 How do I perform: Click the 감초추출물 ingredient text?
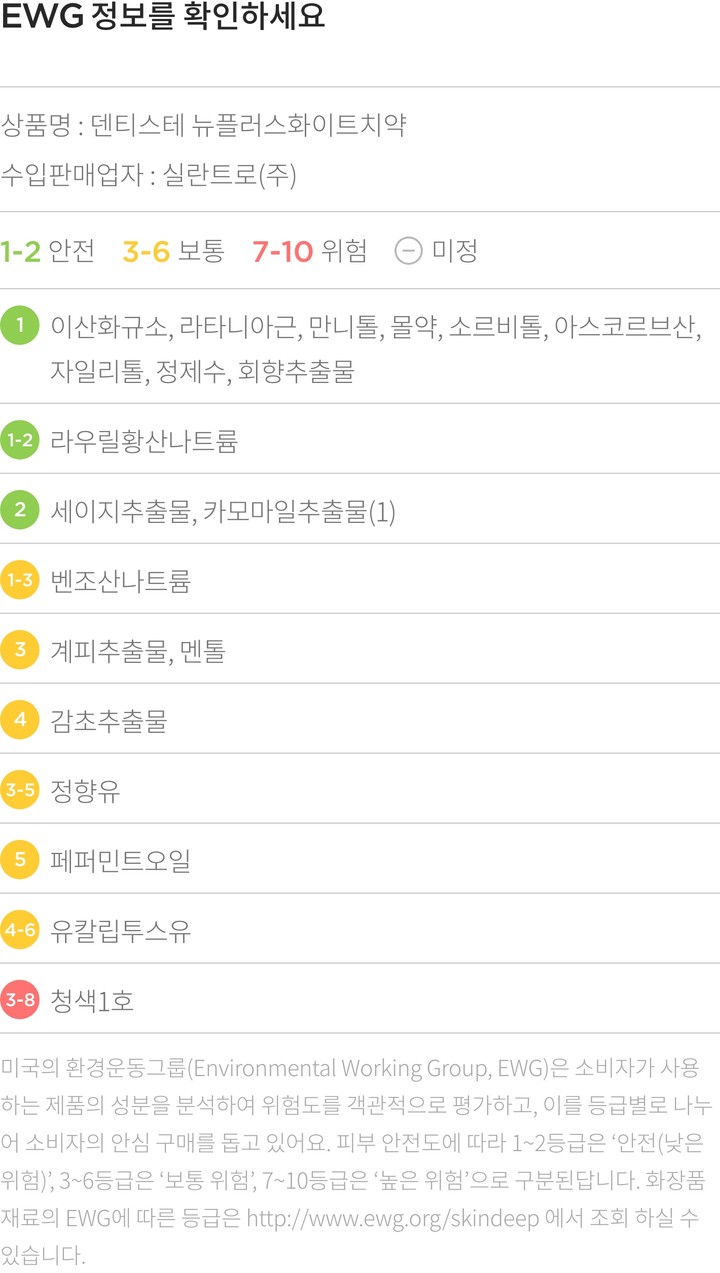coord(109,721)
